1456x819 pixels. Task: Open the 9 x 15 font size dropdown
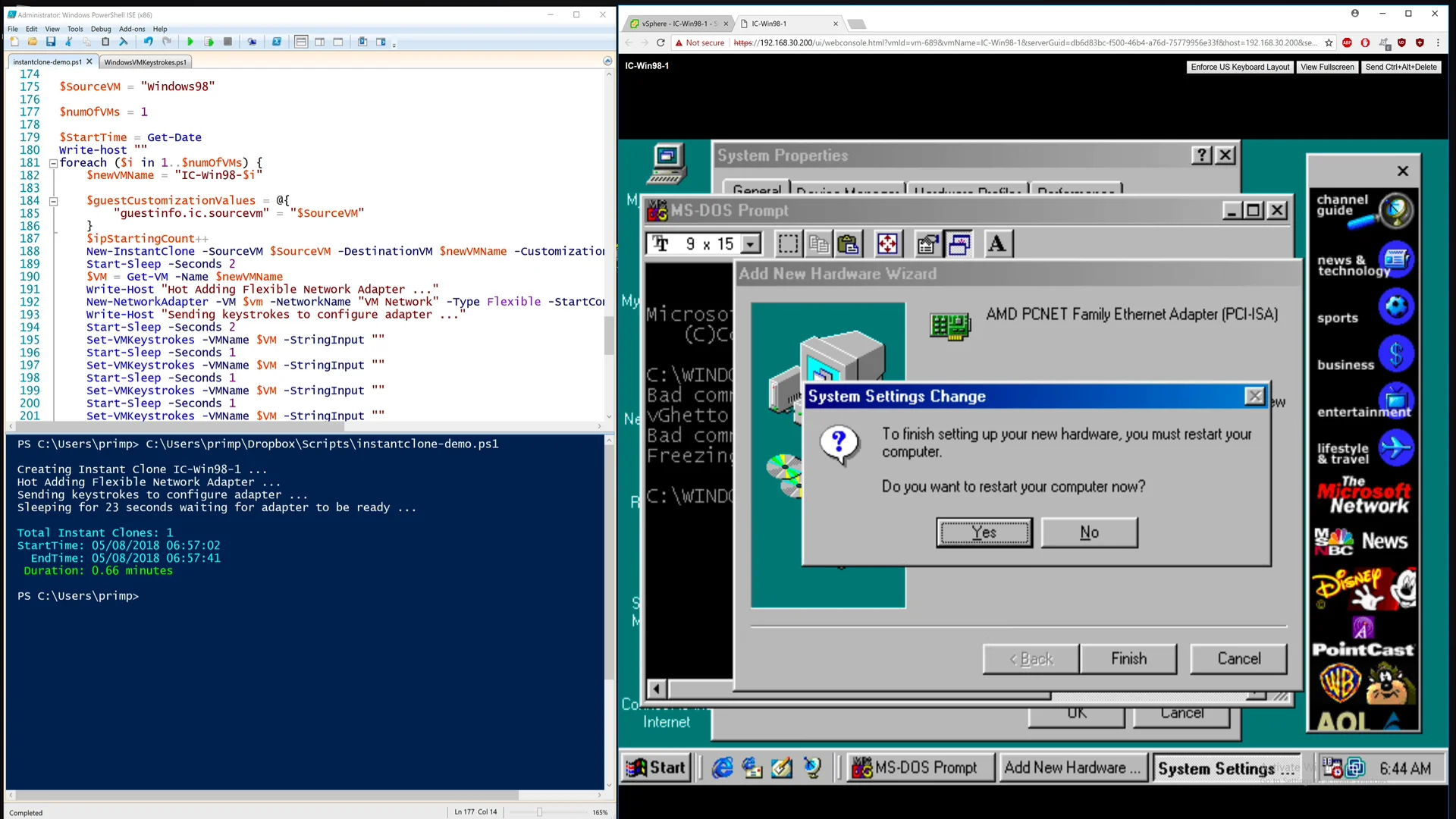point(751,244)
